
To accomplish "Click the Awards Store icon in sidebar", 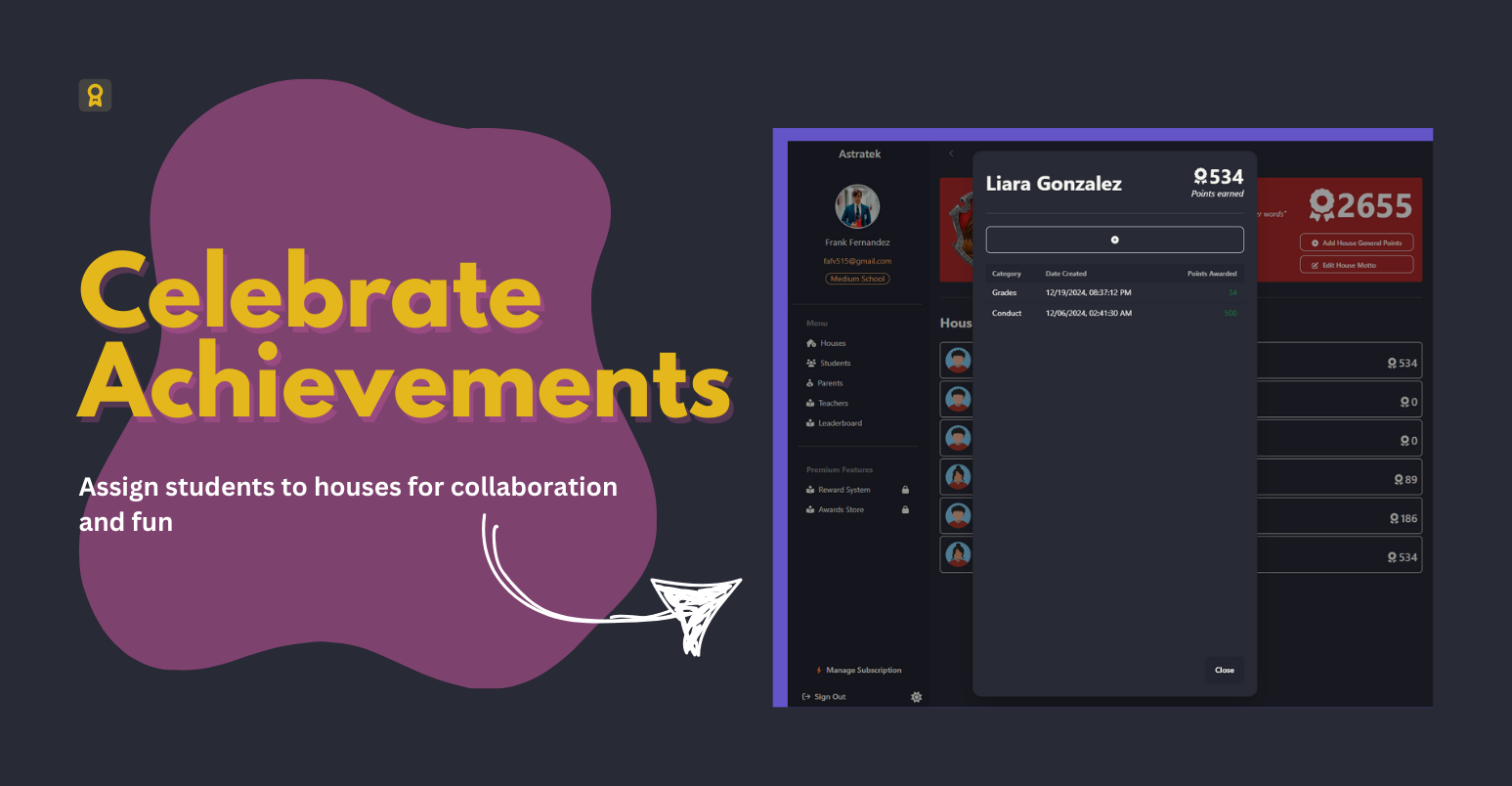I will point(810,509).
